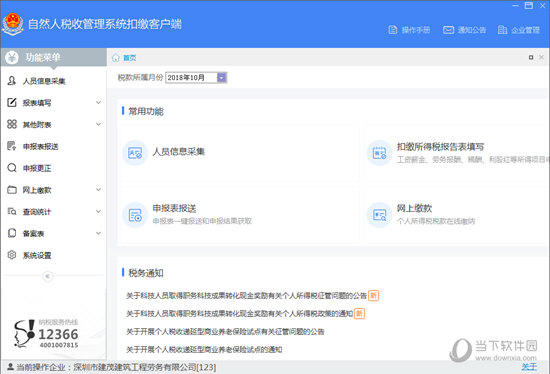Open 通知公告 mail icon
Screen dimensions: 550x374
[x=448, y=30]
